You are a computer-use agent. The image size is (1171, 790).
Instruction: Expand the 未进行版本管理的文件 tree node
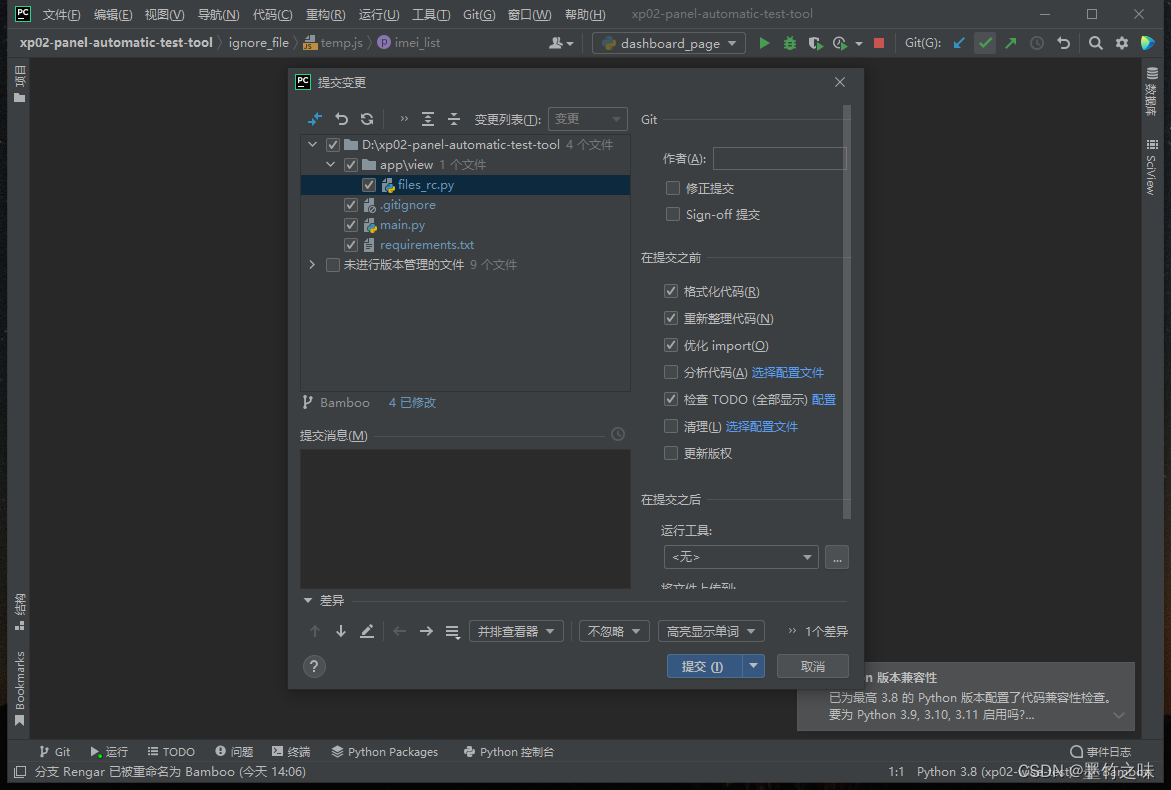[311, 265]
